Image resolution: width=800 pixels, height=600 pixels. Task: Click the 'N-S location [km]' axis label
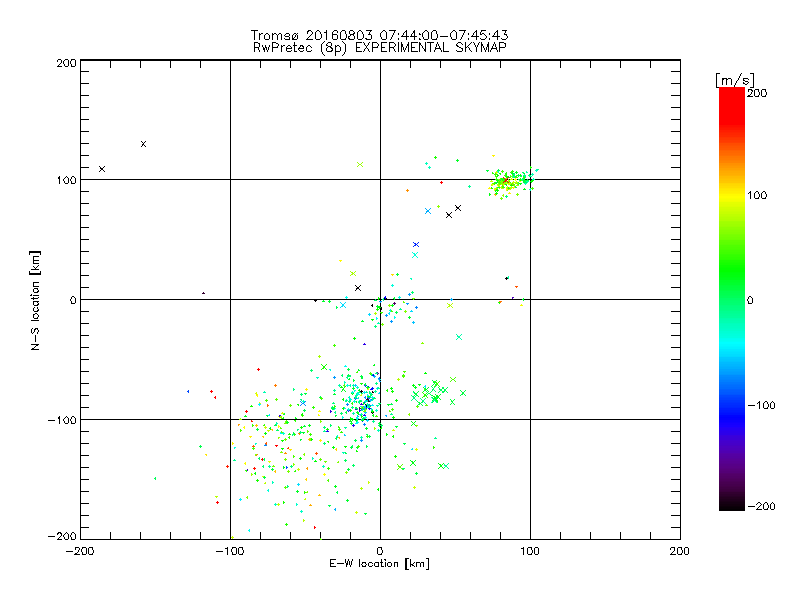[x=35, y=300]
